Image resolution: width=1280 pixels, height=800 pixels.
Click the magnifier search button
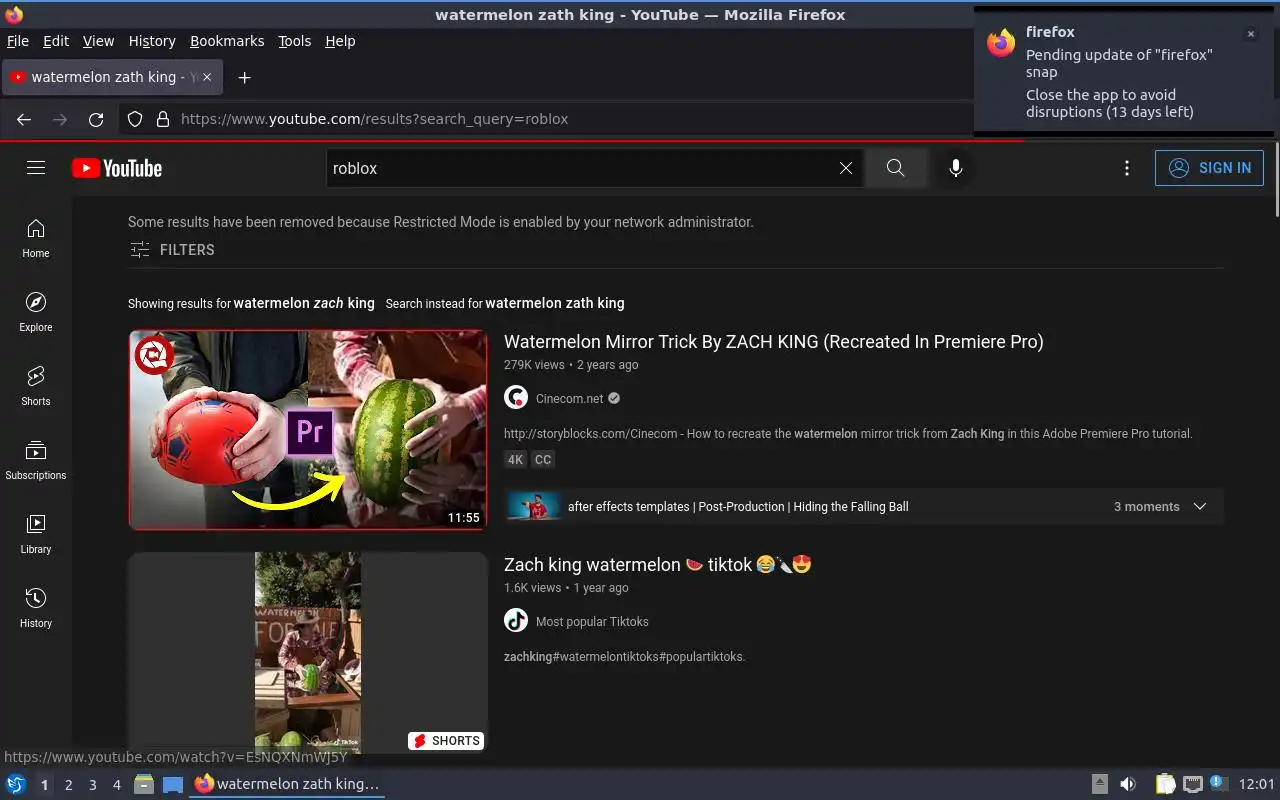(896, 168)
